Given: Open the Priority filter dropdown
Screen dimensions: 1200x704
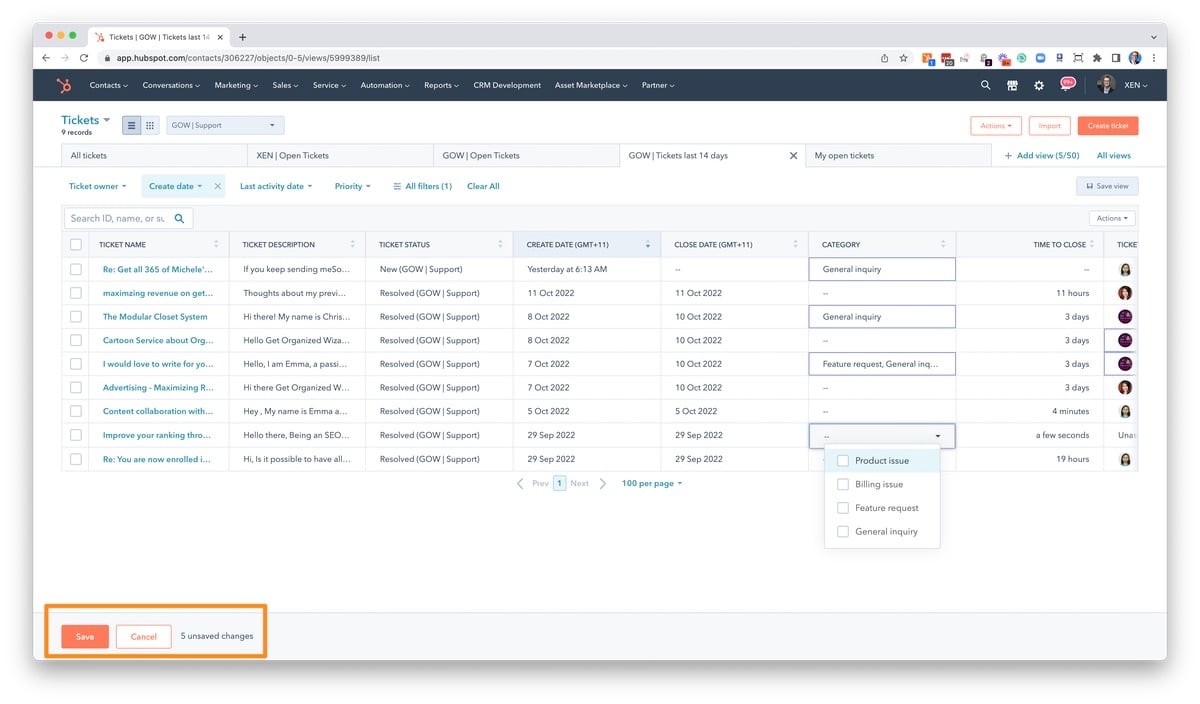Looking at the screenshot, I should [x=352, y=185].
